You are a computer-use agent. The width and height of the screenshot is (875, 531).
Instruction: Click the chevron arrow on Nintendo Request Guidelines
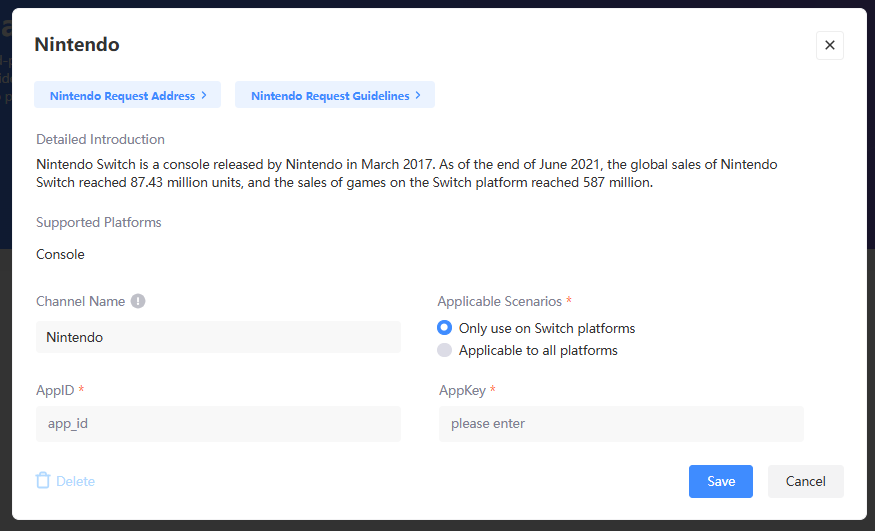[x=418, y=95]
